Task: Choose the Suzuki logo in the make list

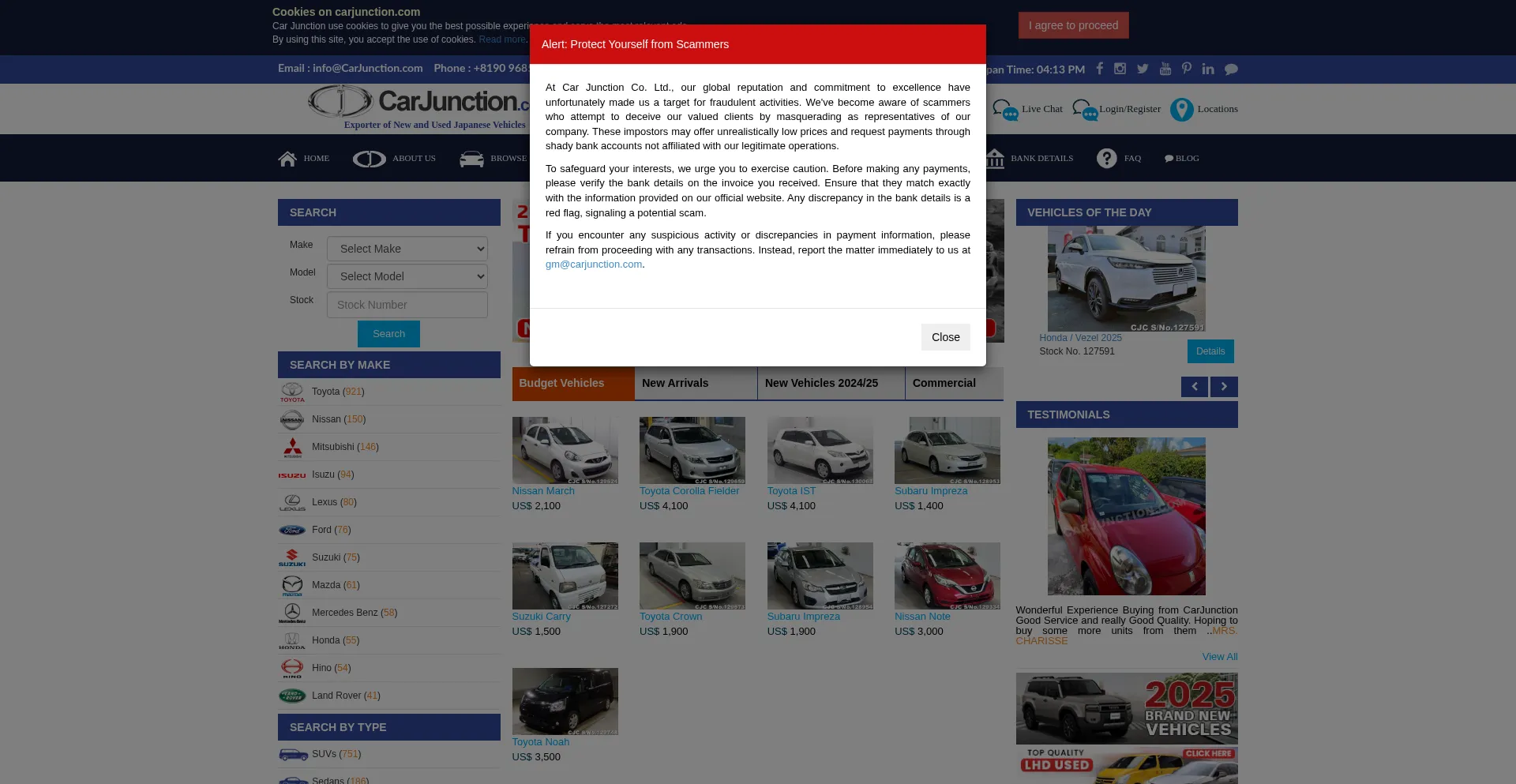Action: pos(292,557)
